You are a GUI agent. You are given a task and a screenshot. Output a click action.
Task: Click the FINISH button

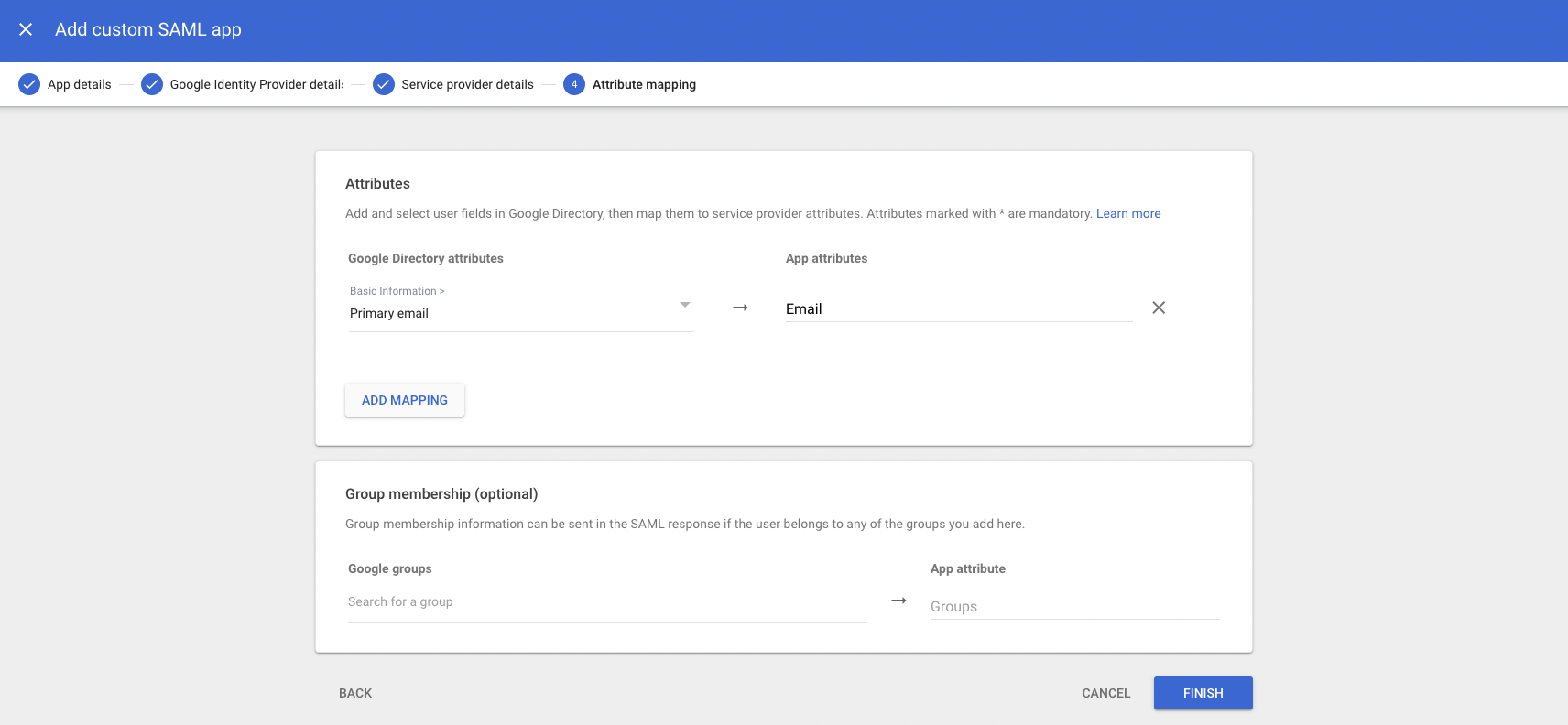[1203, 693]
